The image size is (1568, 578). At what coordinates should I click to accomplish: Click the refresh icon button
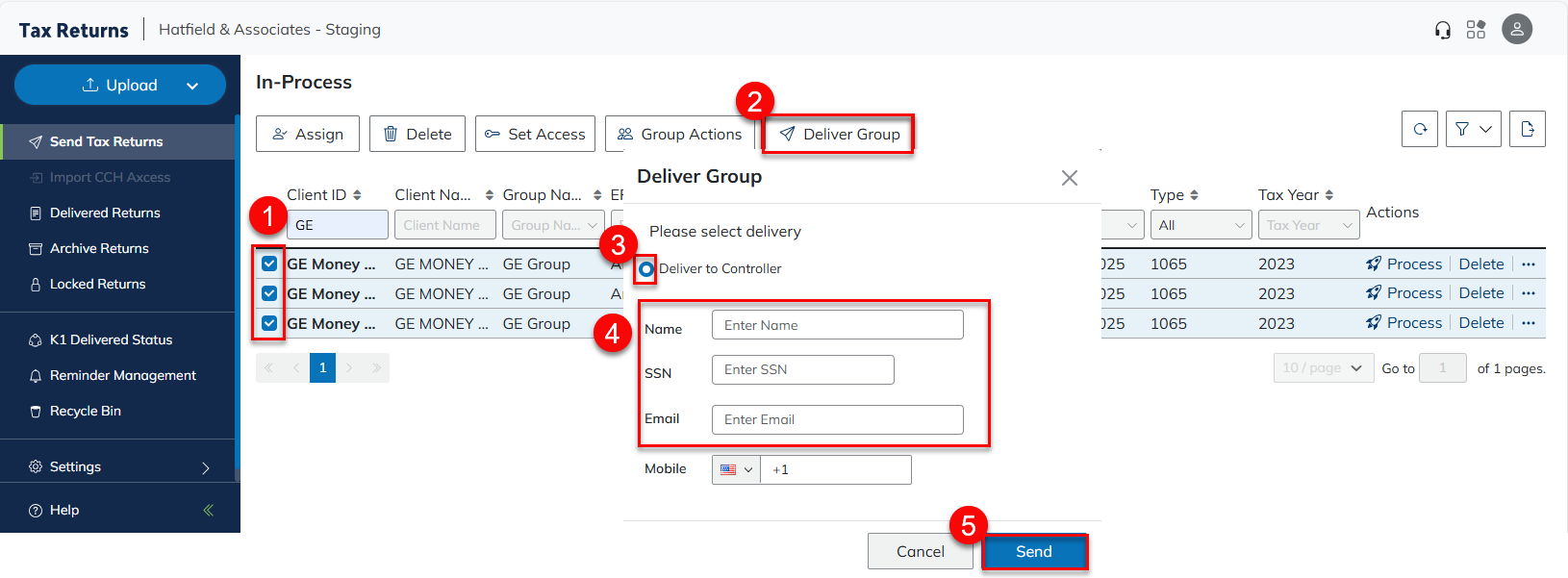(1420, 129)
